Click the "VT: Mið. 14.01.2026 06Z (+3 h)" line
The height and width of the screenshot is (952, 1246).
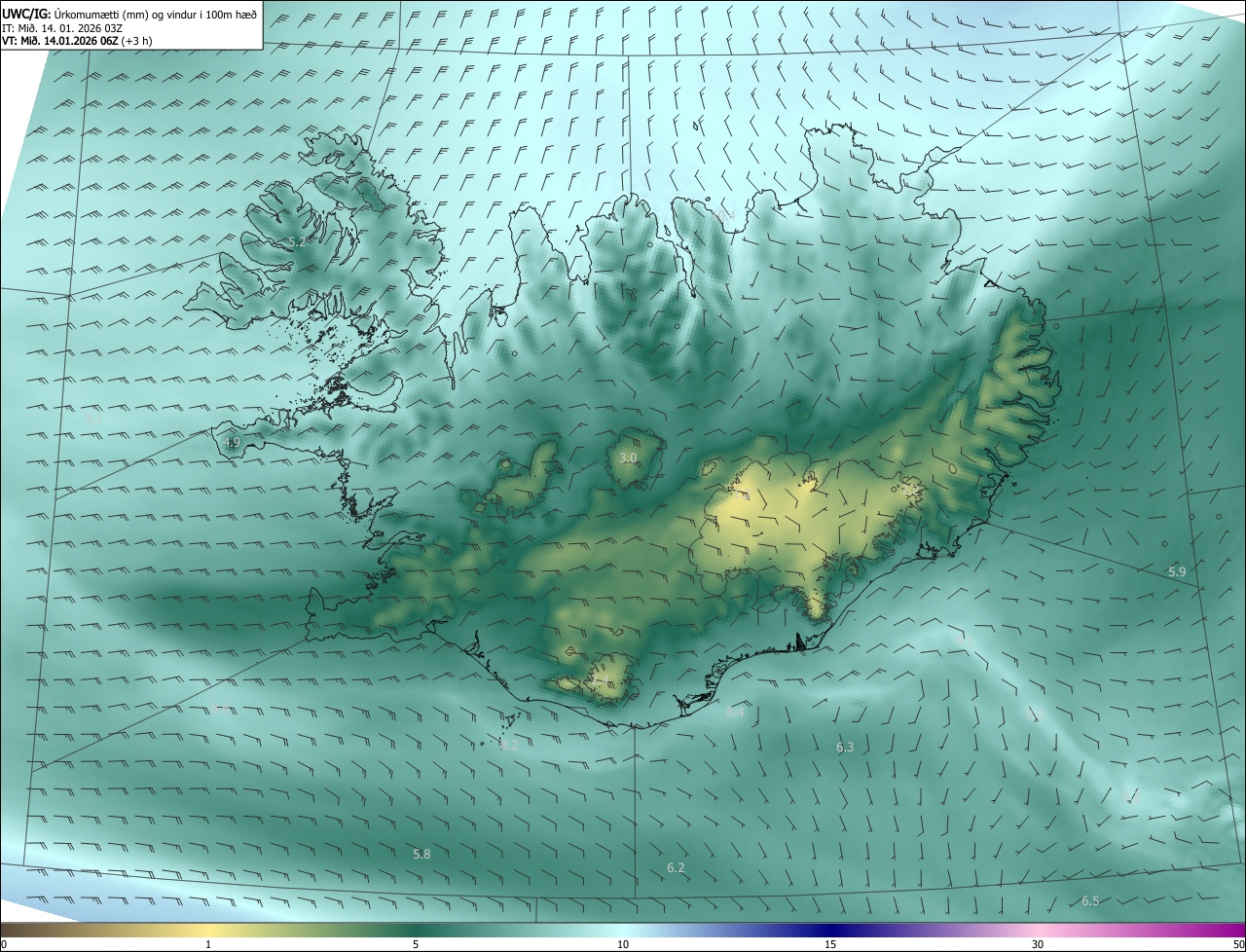click(77, 41)
